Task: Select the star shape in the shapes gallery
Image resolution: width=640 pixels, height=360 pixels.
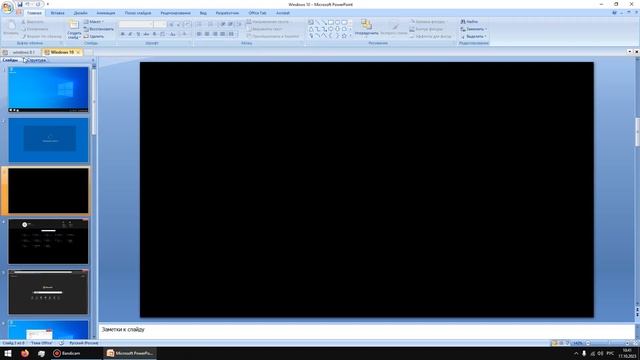Action: [x=344, y=36]
